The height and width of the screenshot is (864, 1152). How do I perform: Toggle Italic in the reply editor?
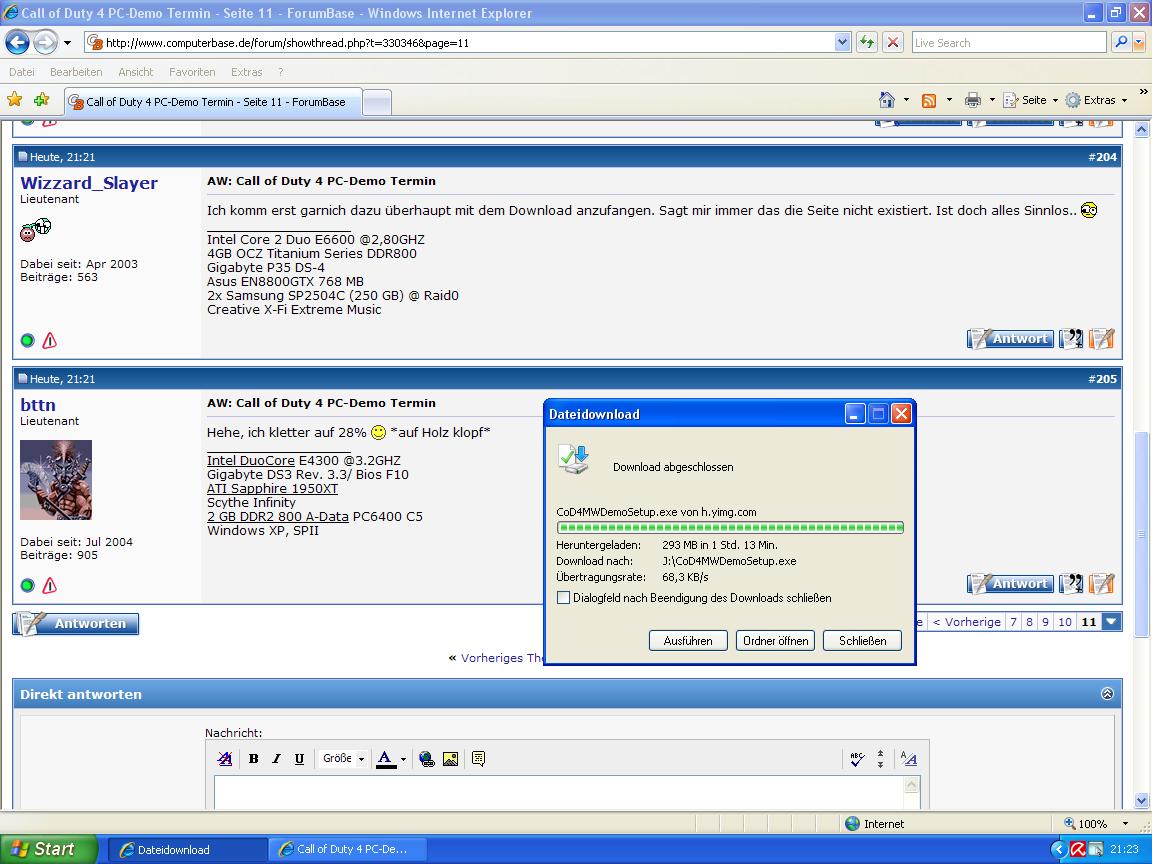276,759
